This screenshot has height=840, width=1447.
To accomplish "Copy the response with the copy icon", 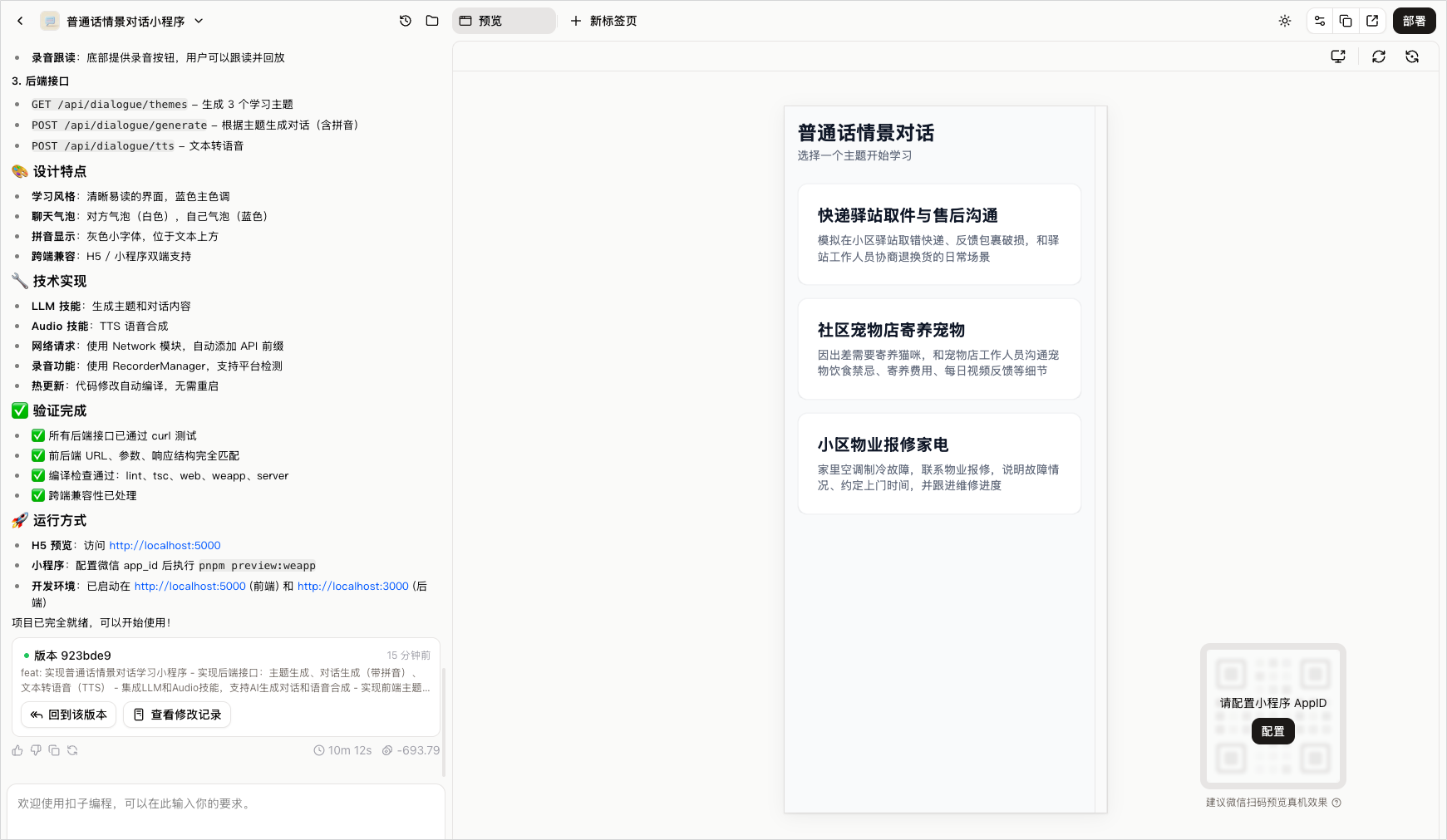I will (x=54, y=750).
